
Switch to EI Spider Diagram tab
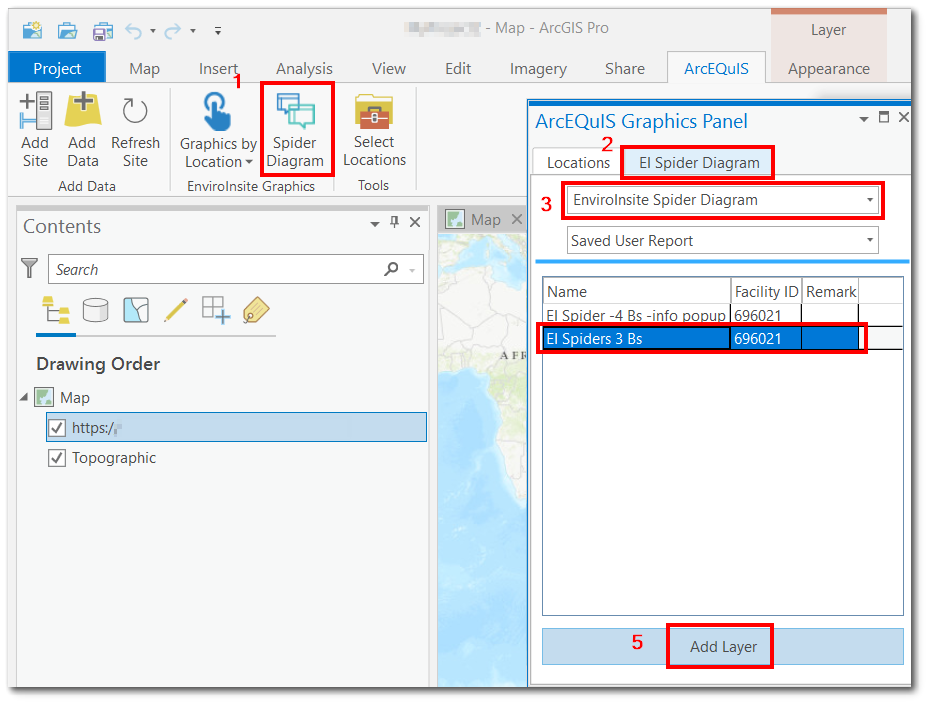tap(699, 163)
